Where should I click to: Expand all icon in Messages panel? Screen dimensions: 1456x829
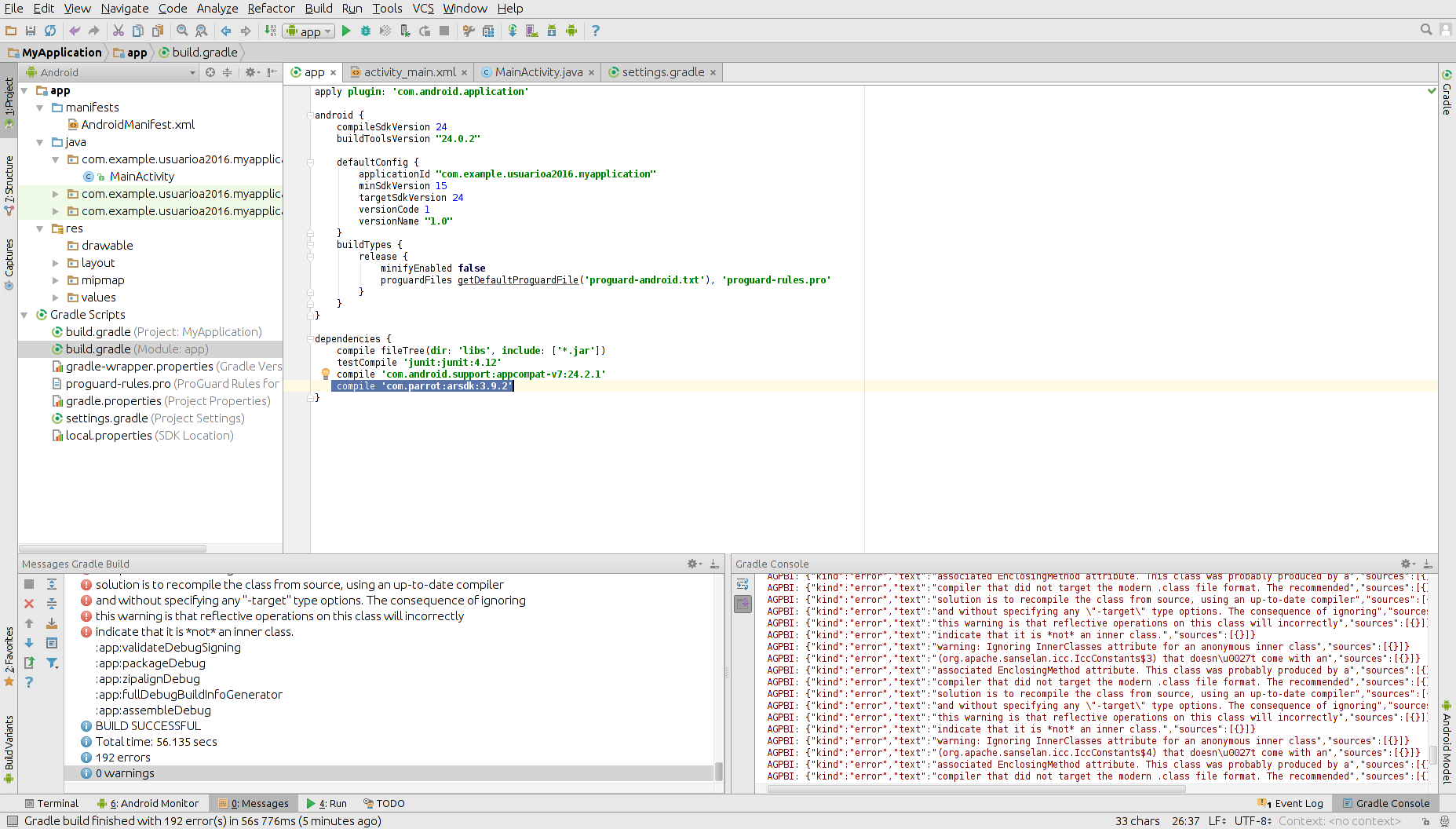52,584
